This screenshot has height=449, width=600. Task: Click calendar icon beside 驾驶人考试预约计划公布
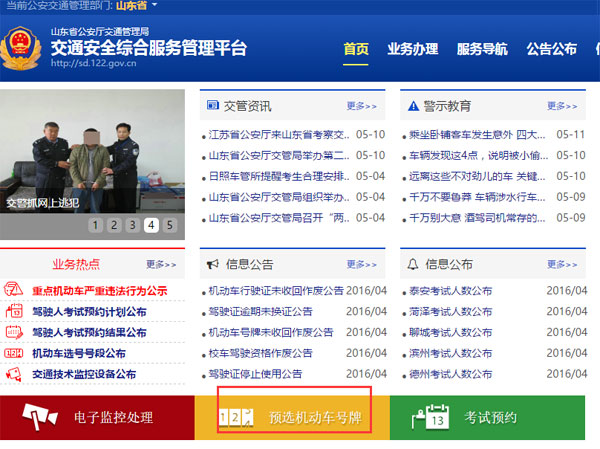click(14, 310)
